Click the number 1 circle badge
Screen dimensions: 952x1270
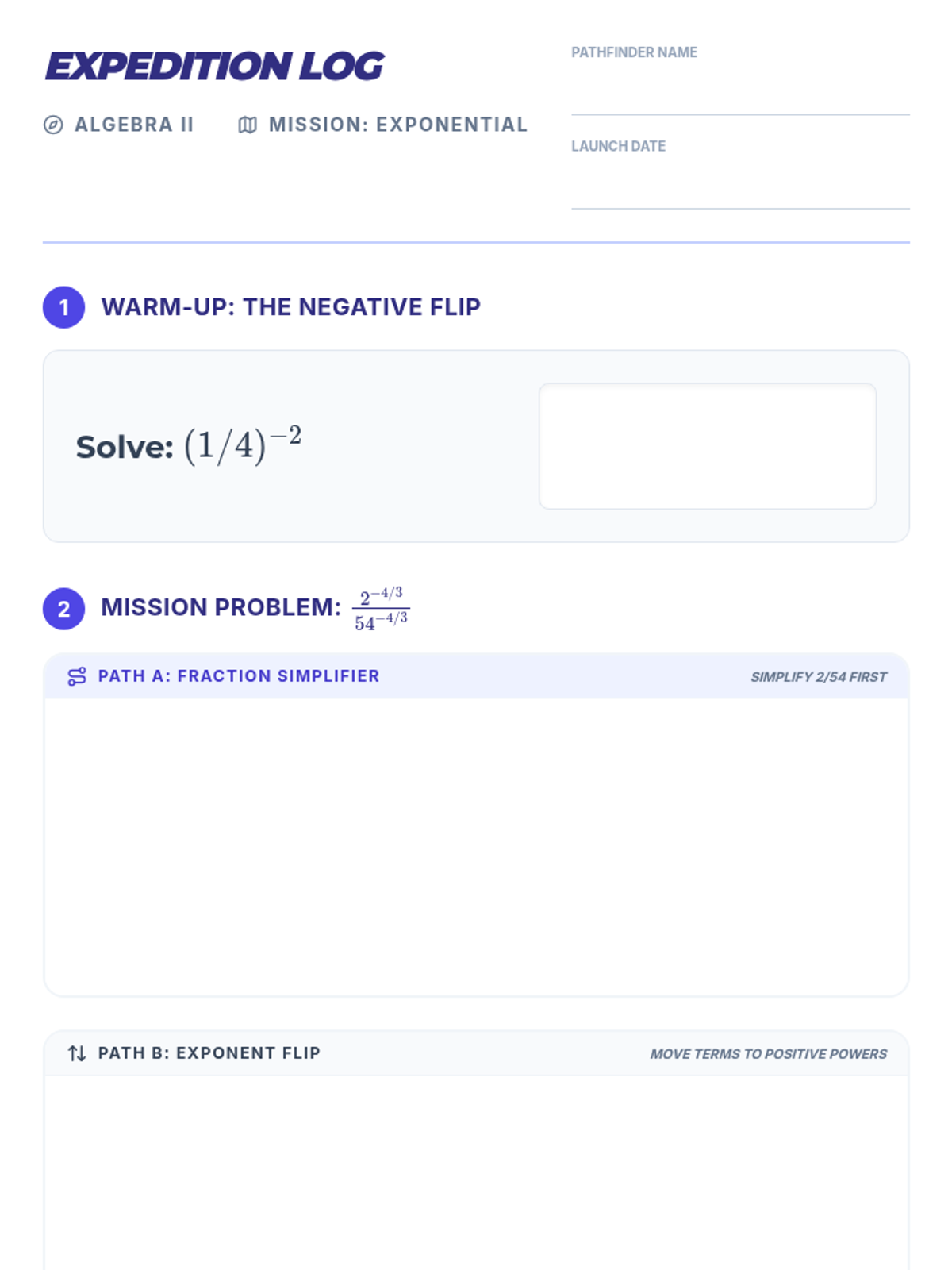[64, 307]
